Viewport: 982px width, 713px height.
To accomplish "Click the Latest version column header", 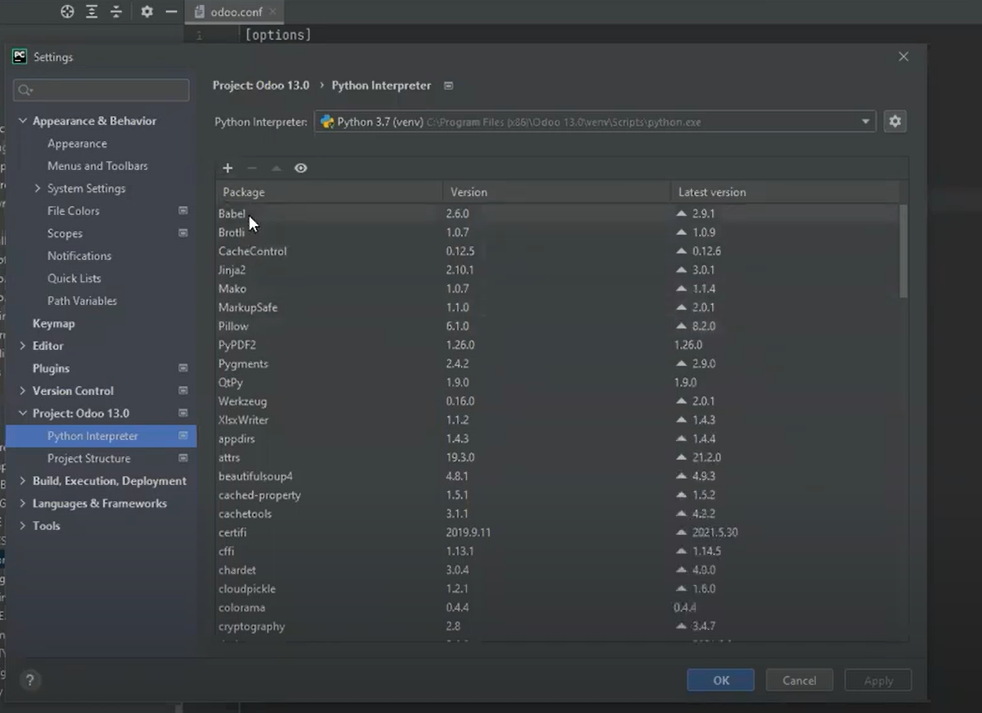I will [785, 192].
